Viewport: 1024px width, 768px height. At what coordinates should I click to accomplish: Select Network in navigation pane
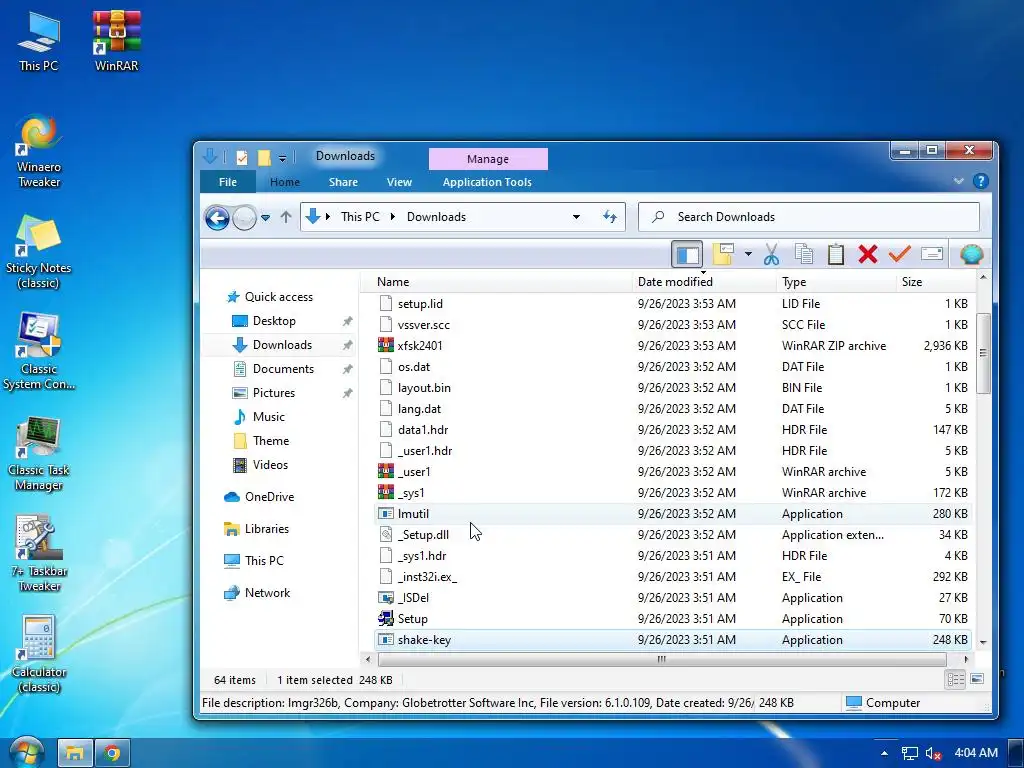[x=267, y=593]
